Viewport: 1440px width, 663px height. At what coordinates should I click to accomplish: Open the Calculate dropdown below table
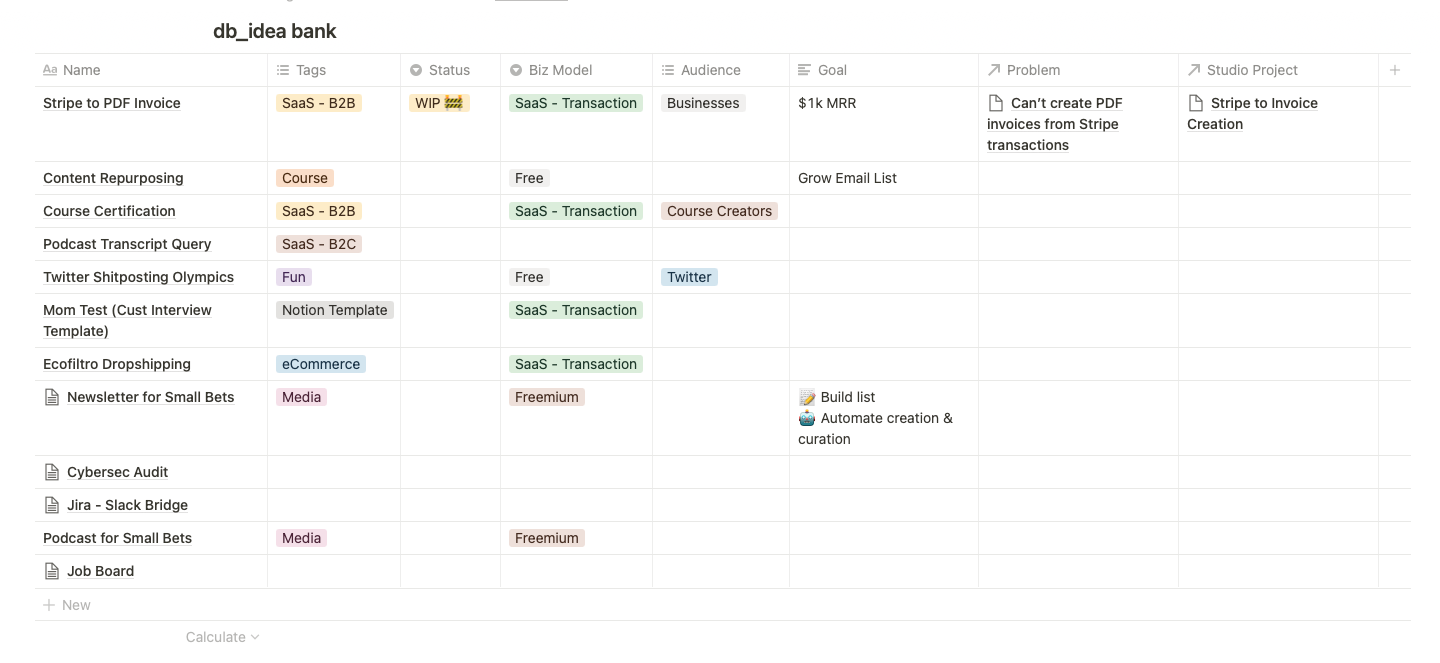[222, 637]
